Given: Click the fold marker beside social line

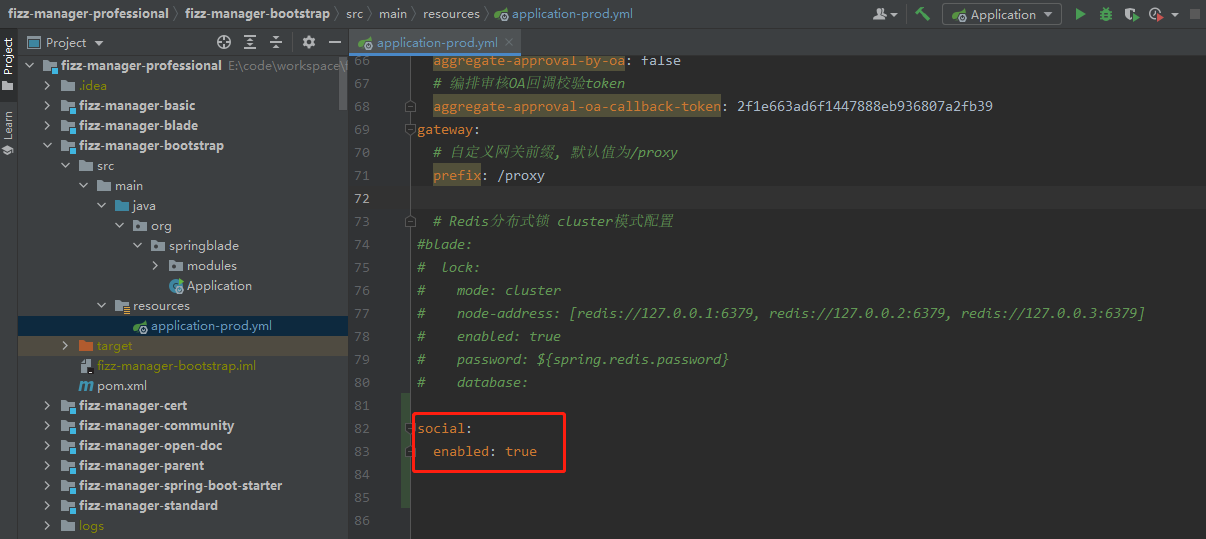Looking at the screenshot, I should (410, 428).
